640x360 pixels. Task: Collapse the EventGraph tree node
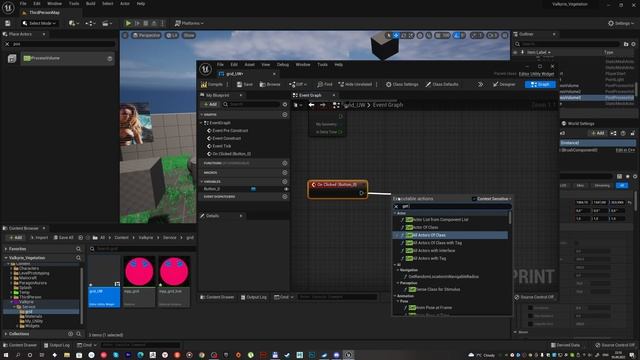pos(201,123)
